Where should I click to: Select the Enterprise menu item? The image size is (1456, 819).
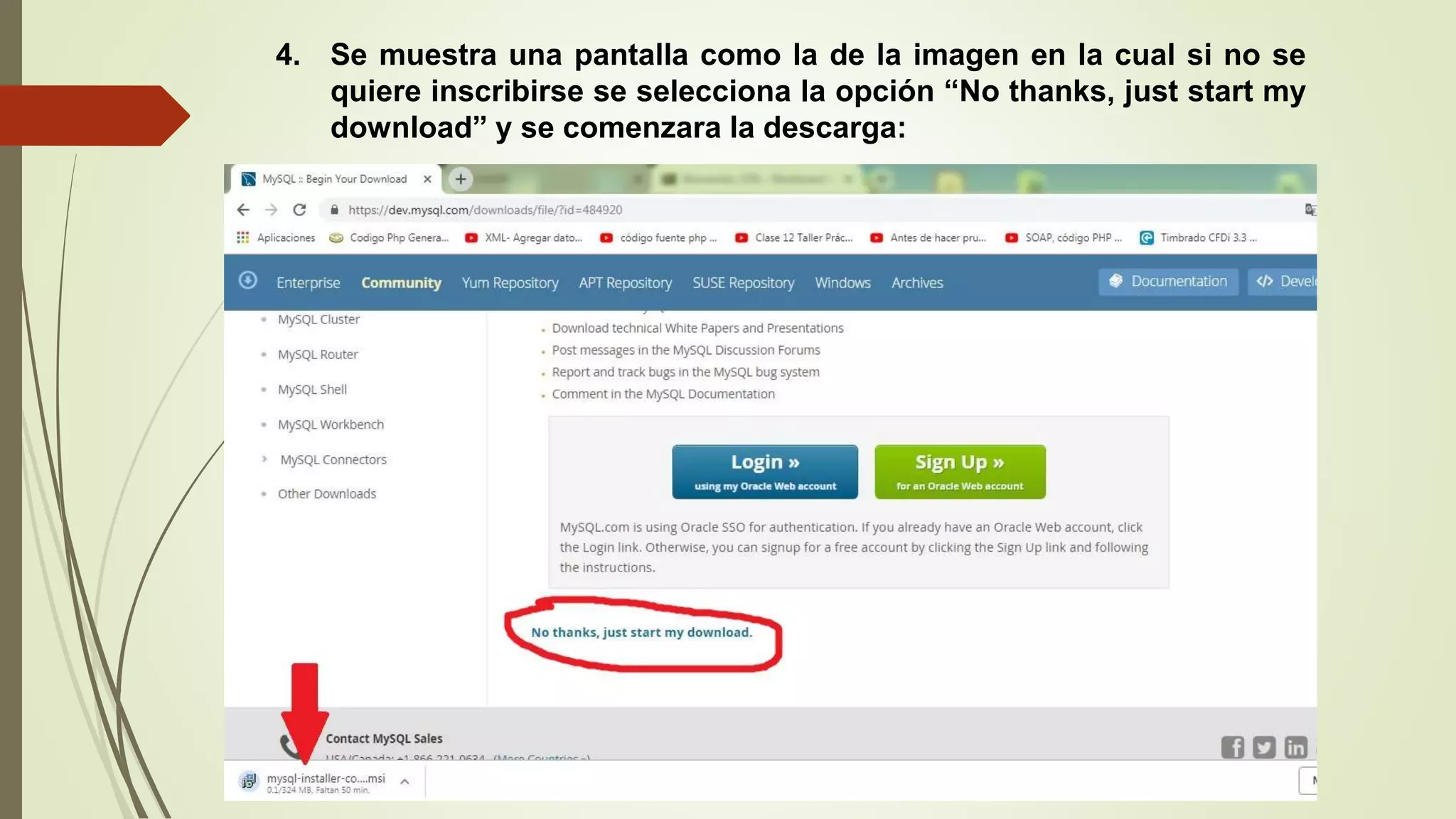tap(308, 283)
